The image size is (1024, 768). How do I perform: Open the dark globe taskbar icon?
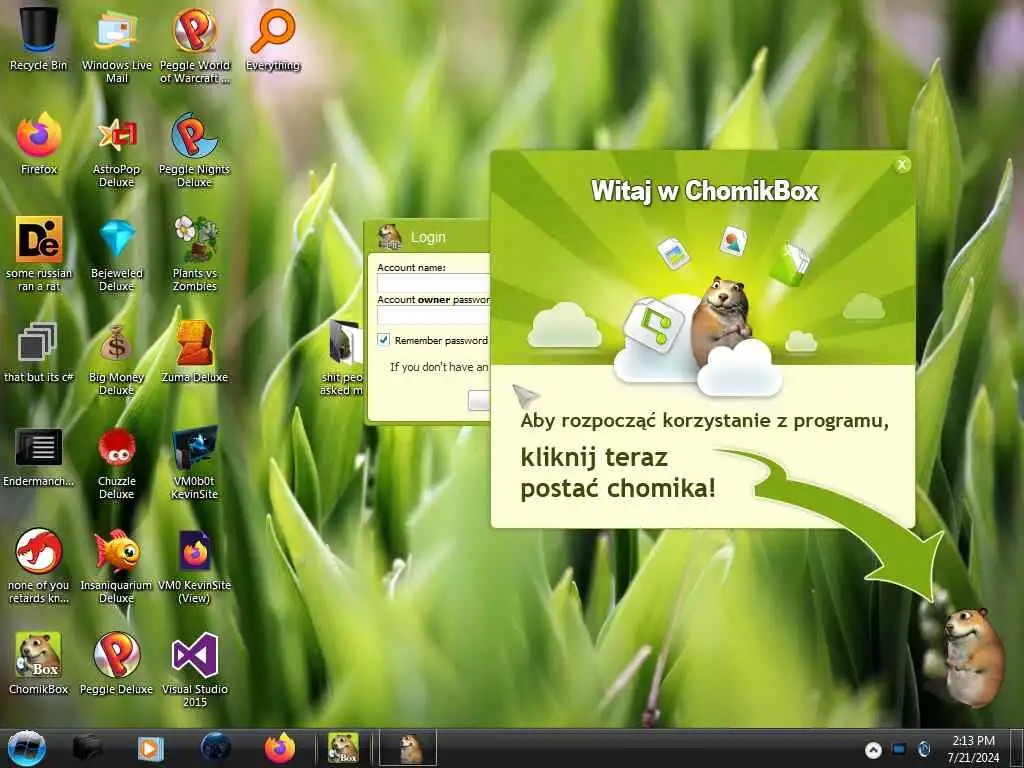[x=216, y=748]
